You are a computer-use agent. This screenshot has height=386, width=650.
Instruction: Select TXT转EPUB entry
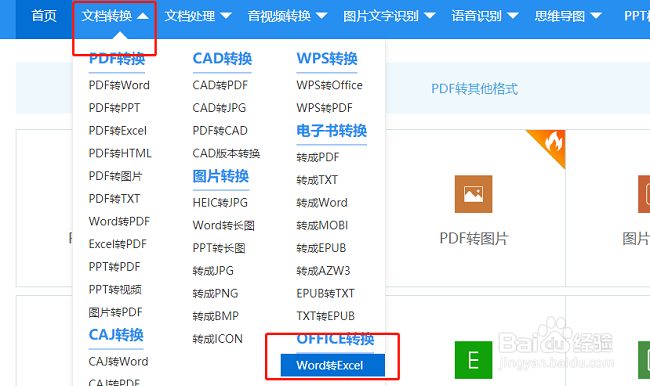click(x=325, y=316)
